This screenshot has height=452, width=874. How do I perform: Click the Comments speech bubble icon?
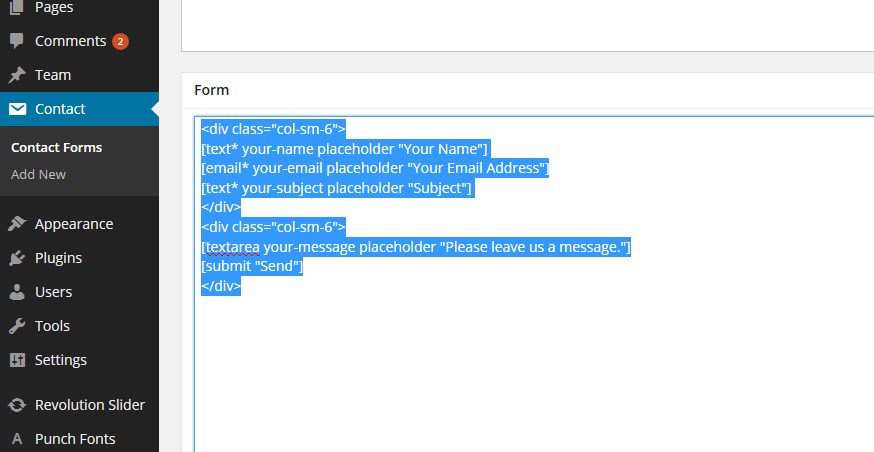(x=17, y=41)
